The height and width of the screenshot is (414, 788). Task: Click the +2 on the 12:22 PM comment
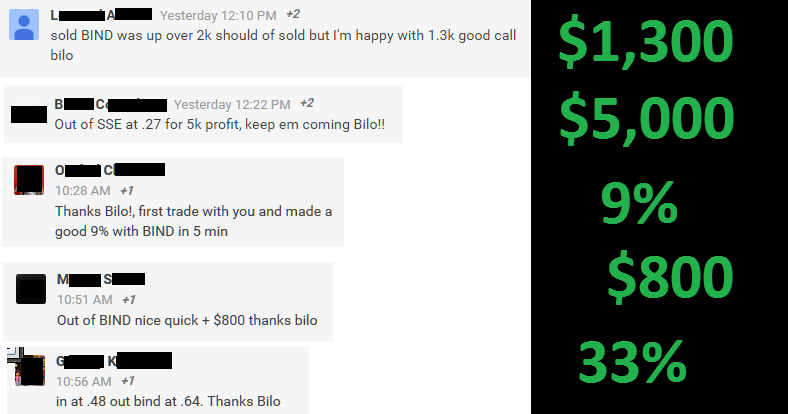tap(307, 103)
